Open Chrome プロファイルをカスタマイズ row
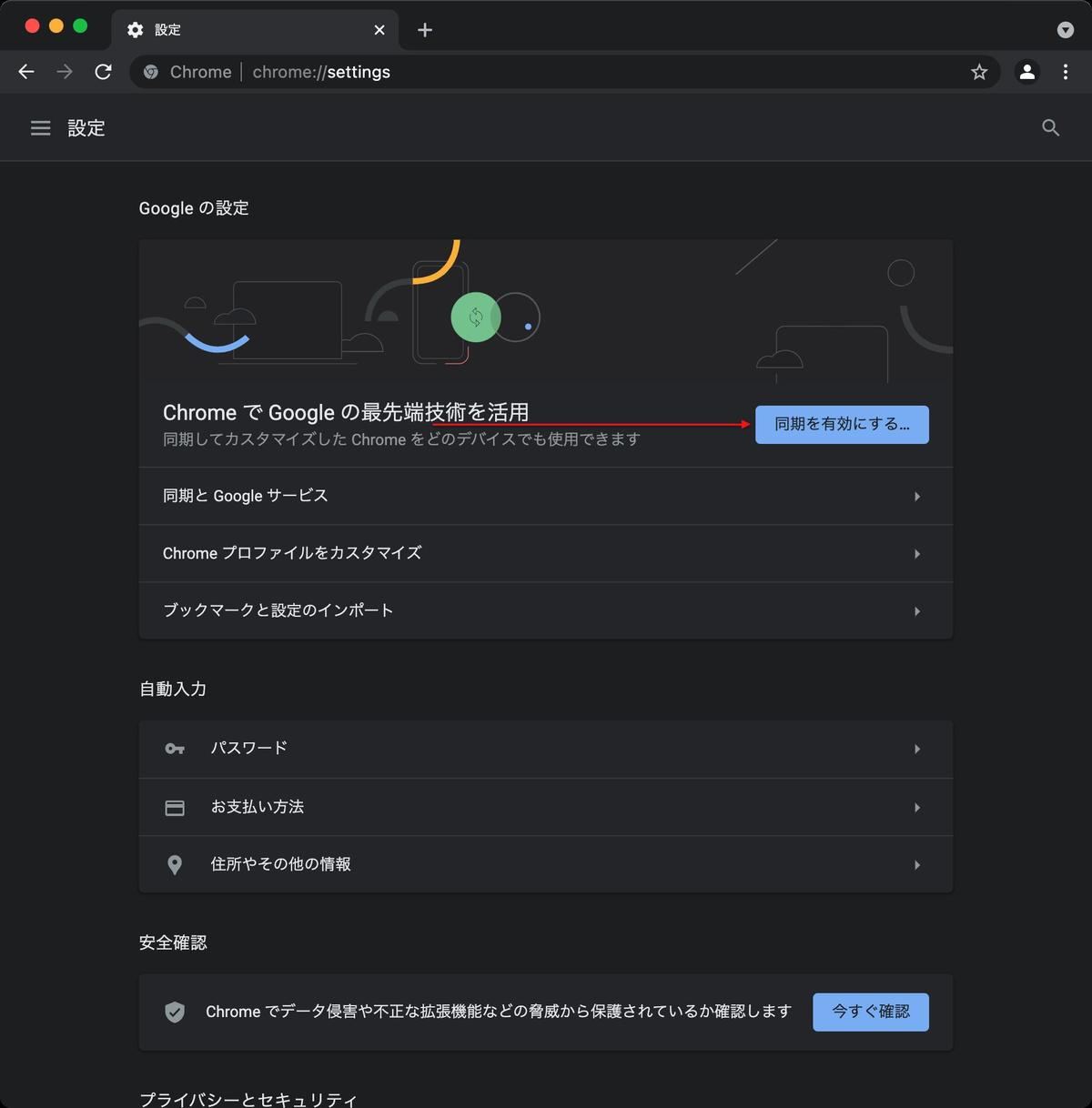Image resolution: width=1092 pixels, height=1108 pixels. tap(546, 553)
